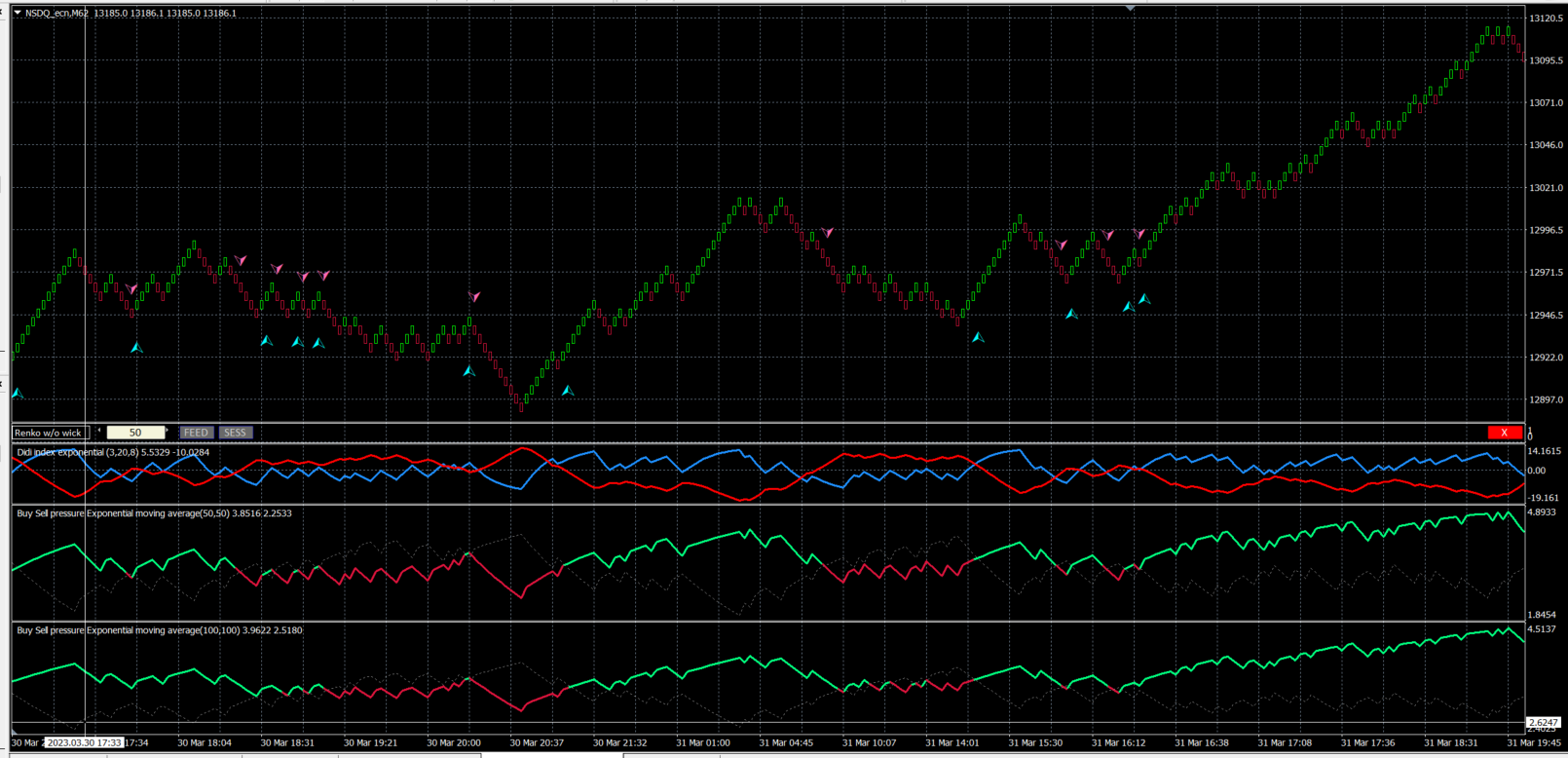The width and height of the screenshot is (1568, 758).
Task: Increase the brick size with the right arrow
Action: 168,432
